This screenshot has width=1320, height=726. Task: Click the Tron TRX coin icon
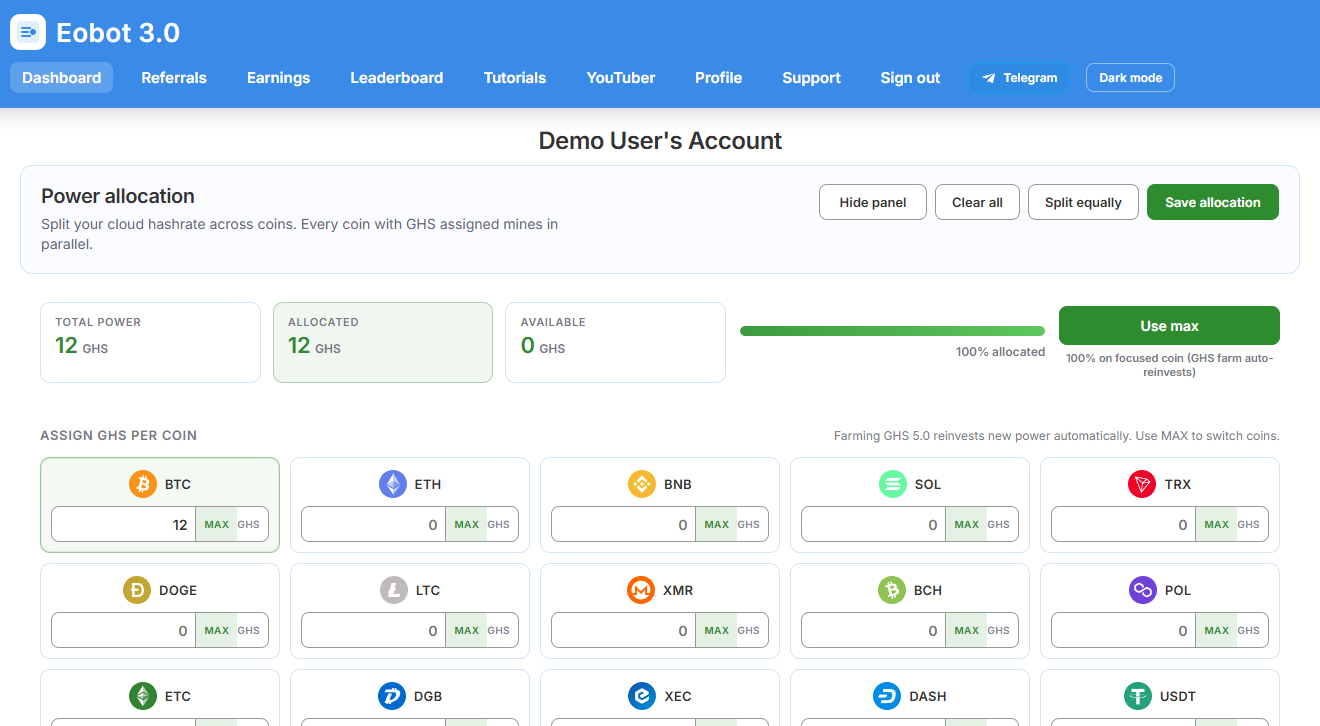[x=1142, y=484]
